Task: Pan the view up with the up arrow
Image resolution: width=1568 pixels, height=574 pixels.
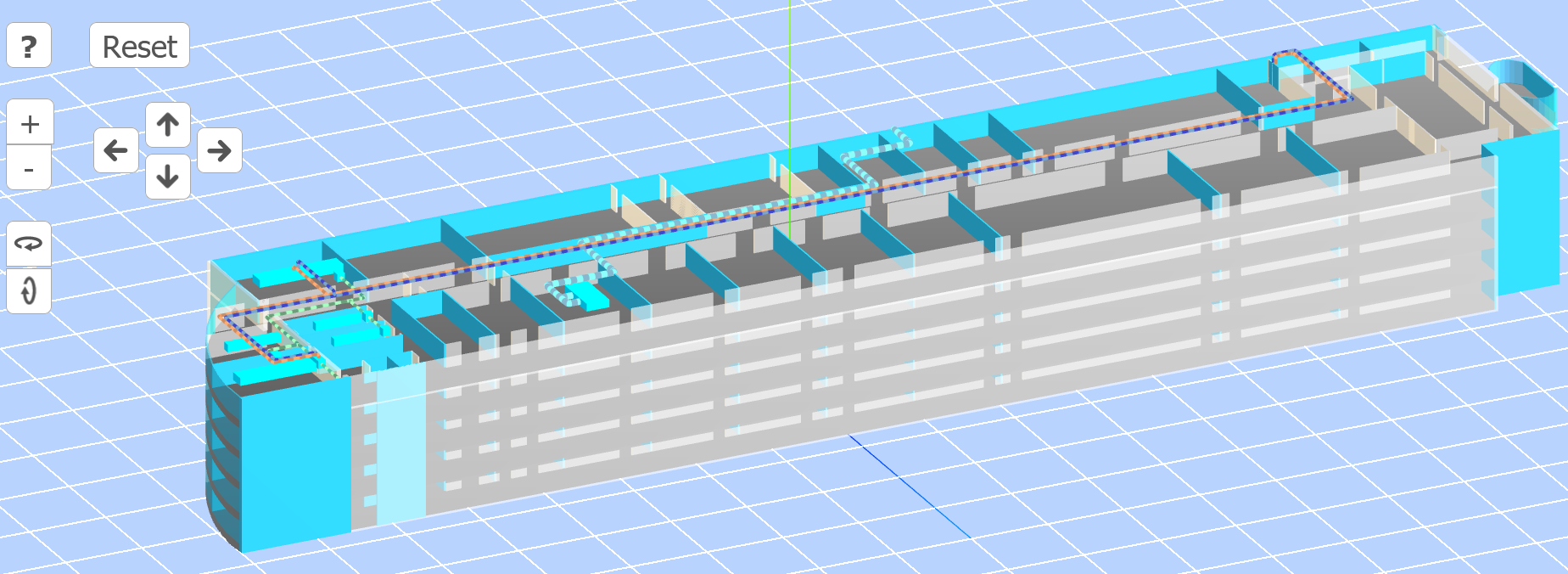Action: click(168, 125)
